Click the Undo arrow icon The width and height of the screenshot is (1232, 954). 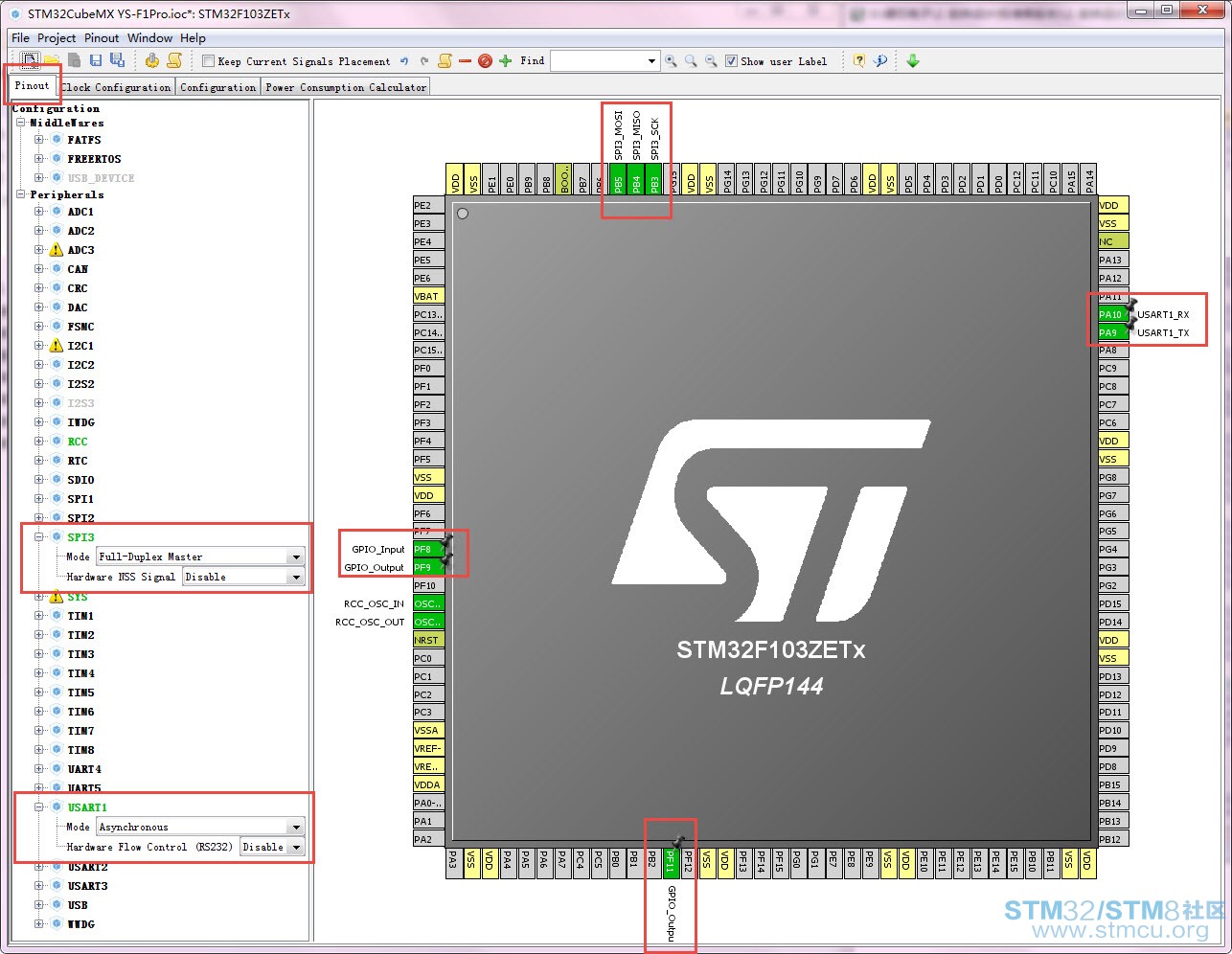[404, 61]
